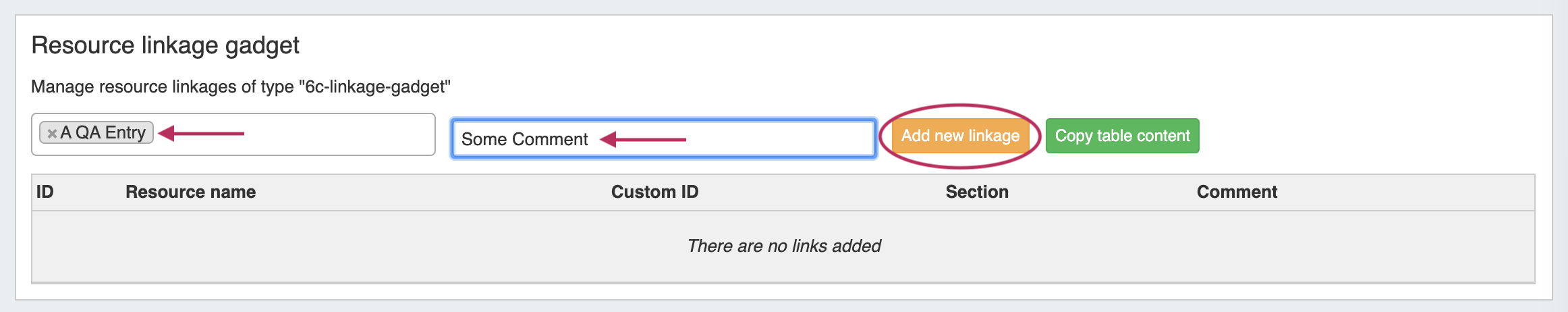This screenshot has width=1568, height=312.
Task: Click the Resource name column header
Action: coord(190,192)
